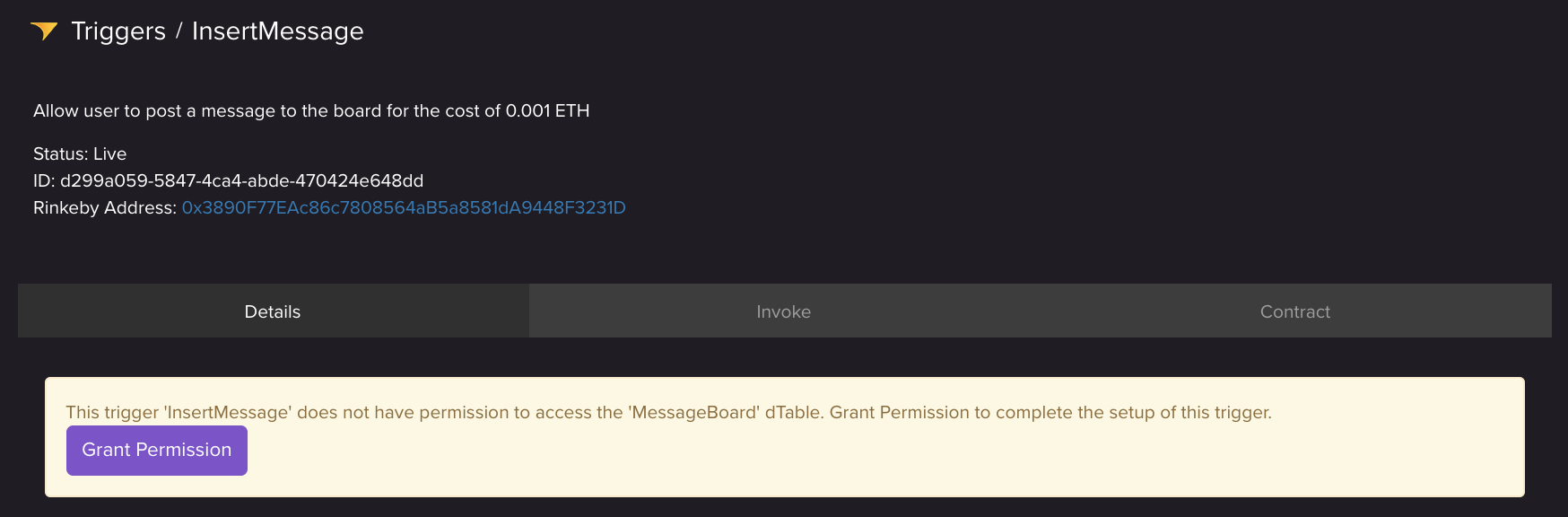Click the trigger ID value
The width and height of the screenshot is (1568, 517).
tap(241, 180)
